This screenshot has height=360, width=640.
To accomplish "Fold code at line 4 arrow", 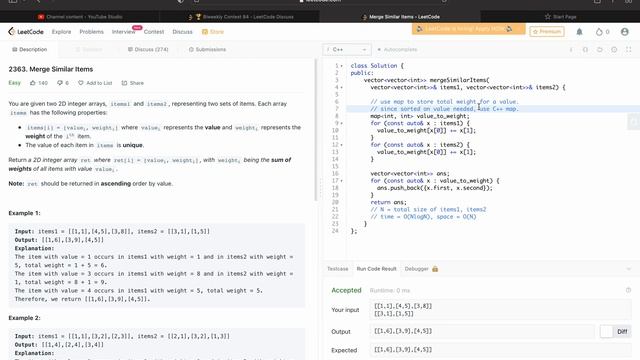I will click(x=342, y=87).
